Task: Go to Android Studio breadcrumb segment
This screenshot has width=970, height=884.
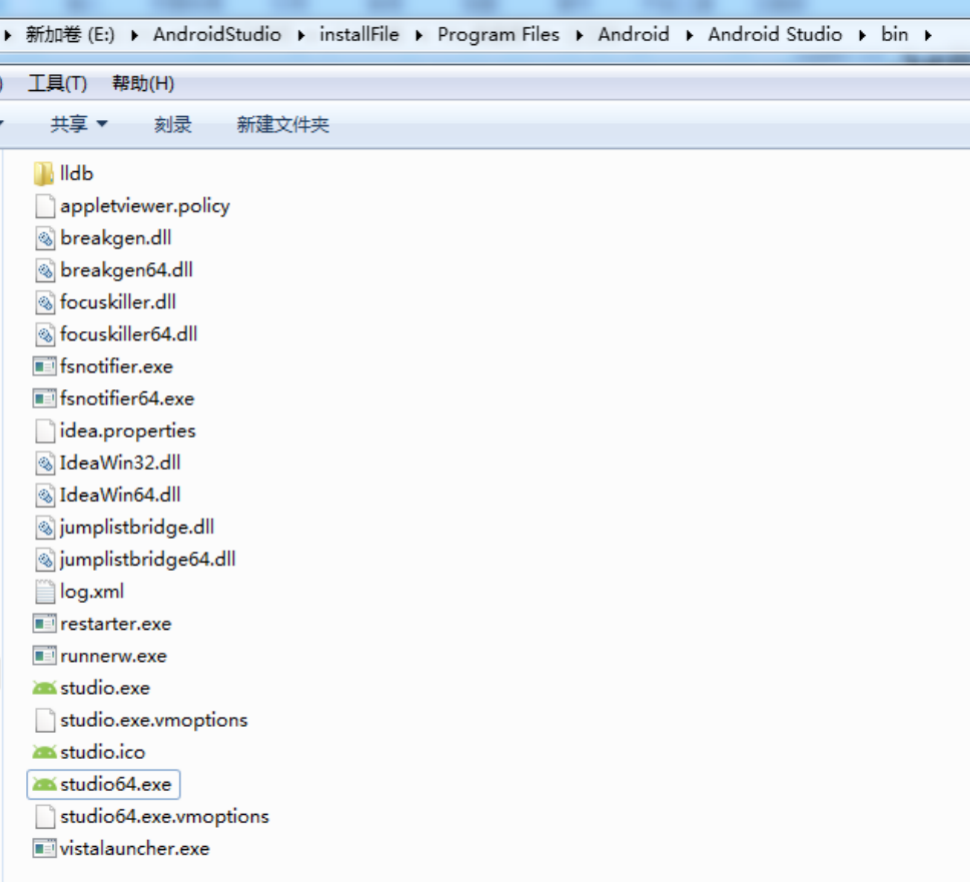Action: 775,35
